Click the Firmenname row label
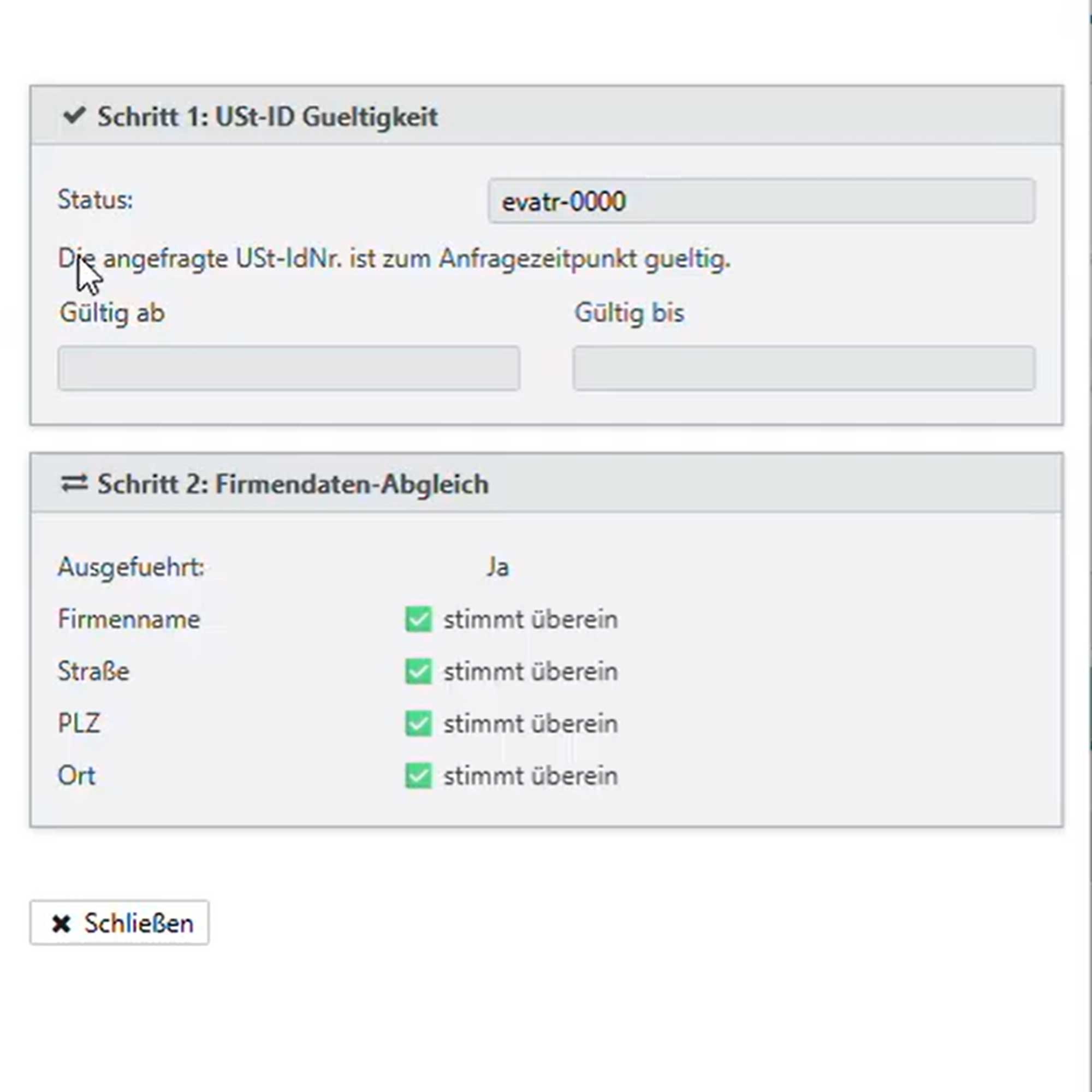1092x1092 pixels. pos(129,619)
